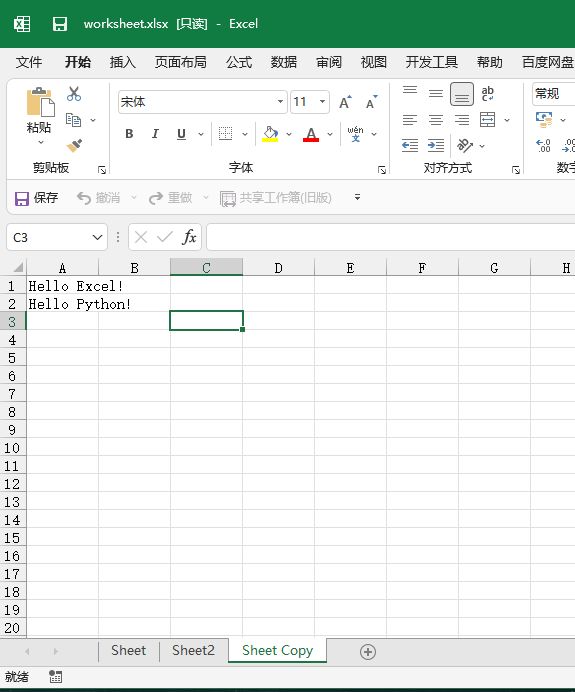The width and height of the screenshot is (575, 692).
Task: Add new sheet with plus icon
Action: (x=368, y=652)
